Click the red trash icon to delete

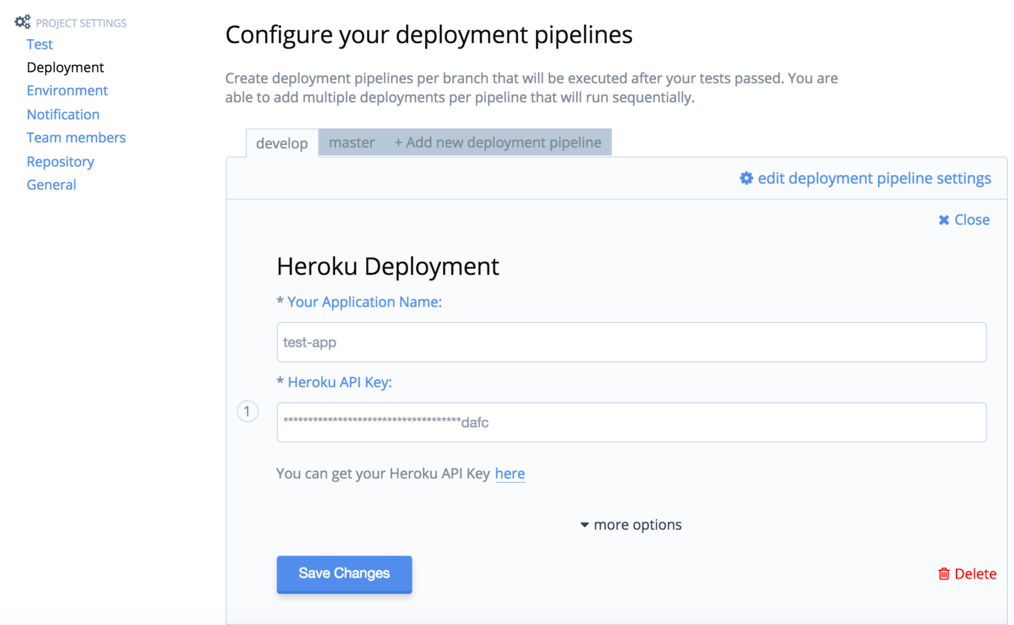click(944, 574)
